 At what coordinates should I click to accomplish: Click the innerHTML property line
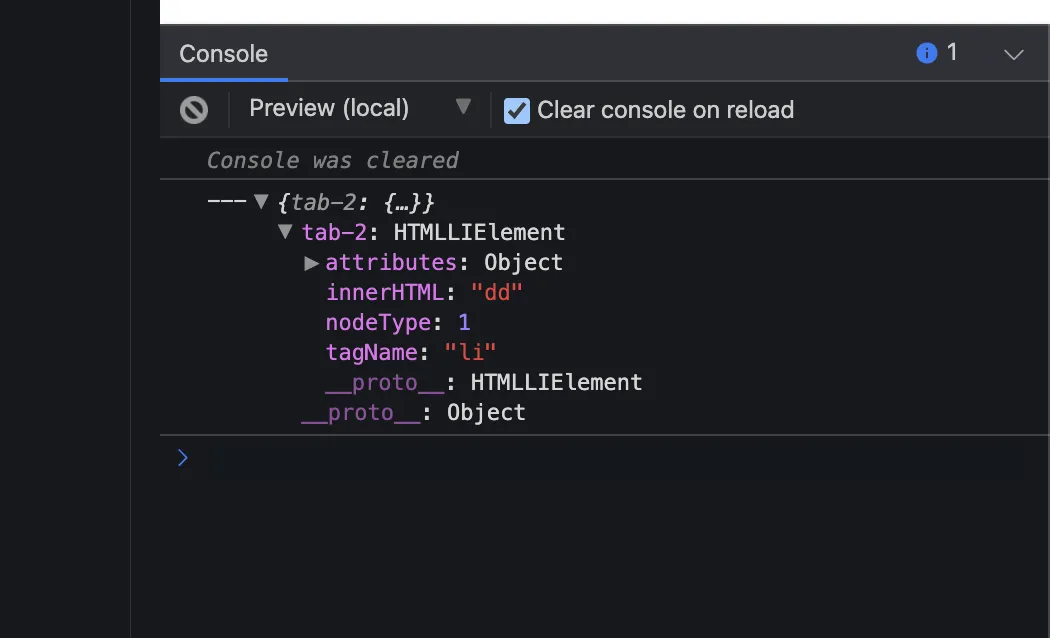[424, 293]
